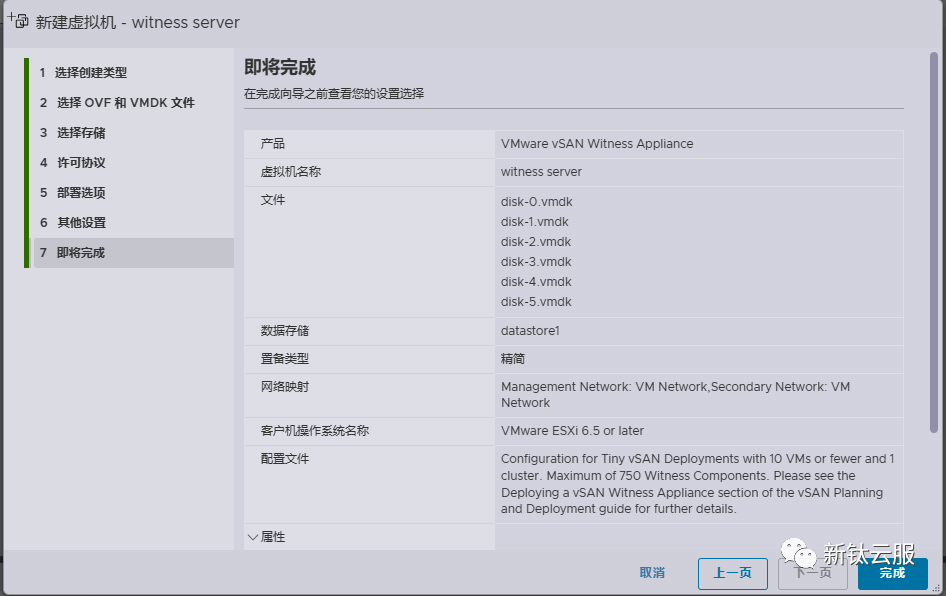Open step 5 部署选项
The height and width of the screenshot is (596, 946).
pyautogui.click(x=81, y=193)
